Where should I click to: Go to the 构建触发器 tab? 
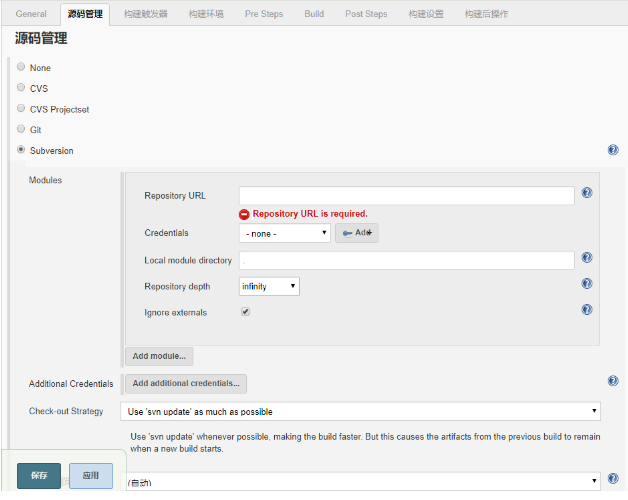pyautogui.click(x=145, y=14)
